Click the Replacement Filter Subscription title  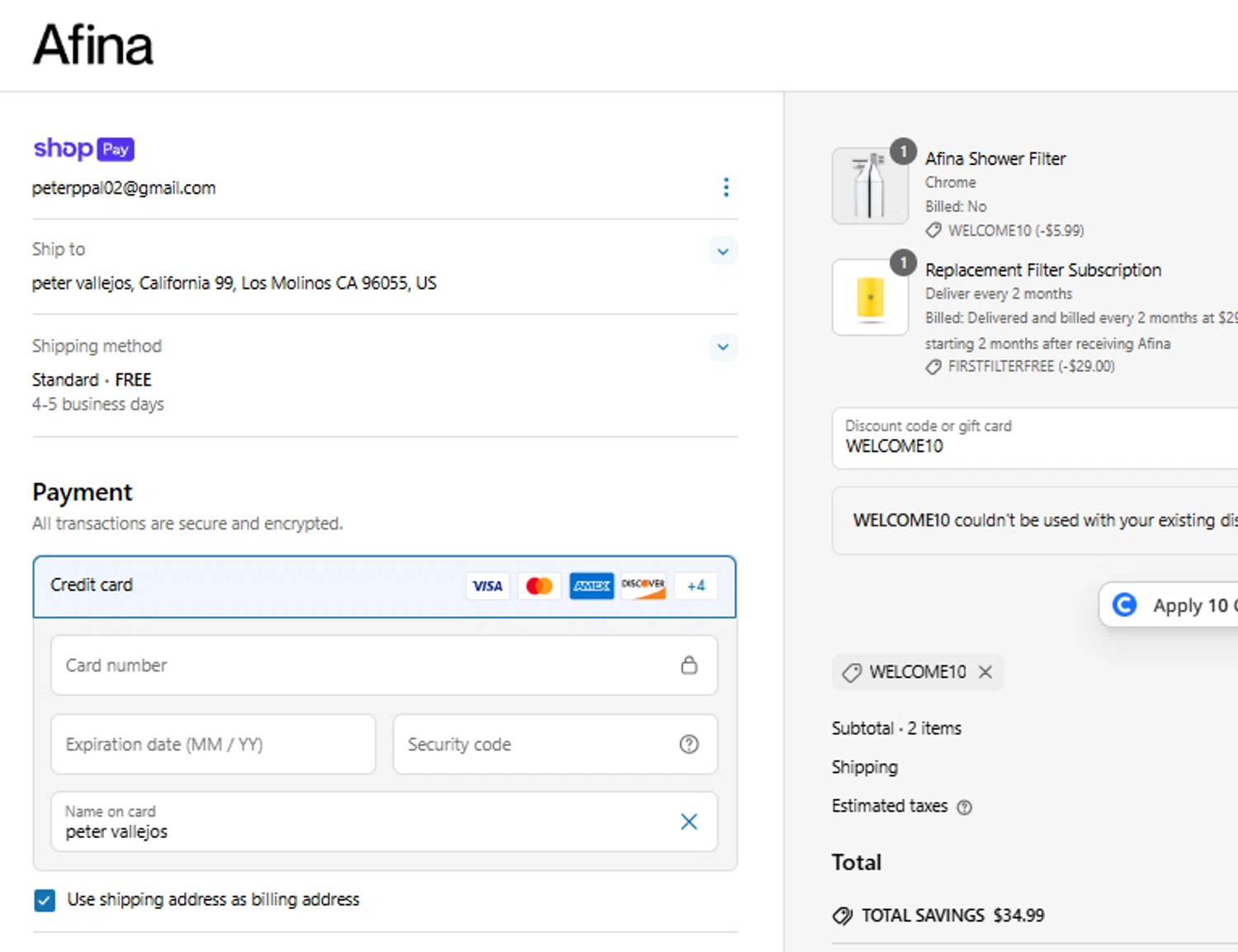1043,270
